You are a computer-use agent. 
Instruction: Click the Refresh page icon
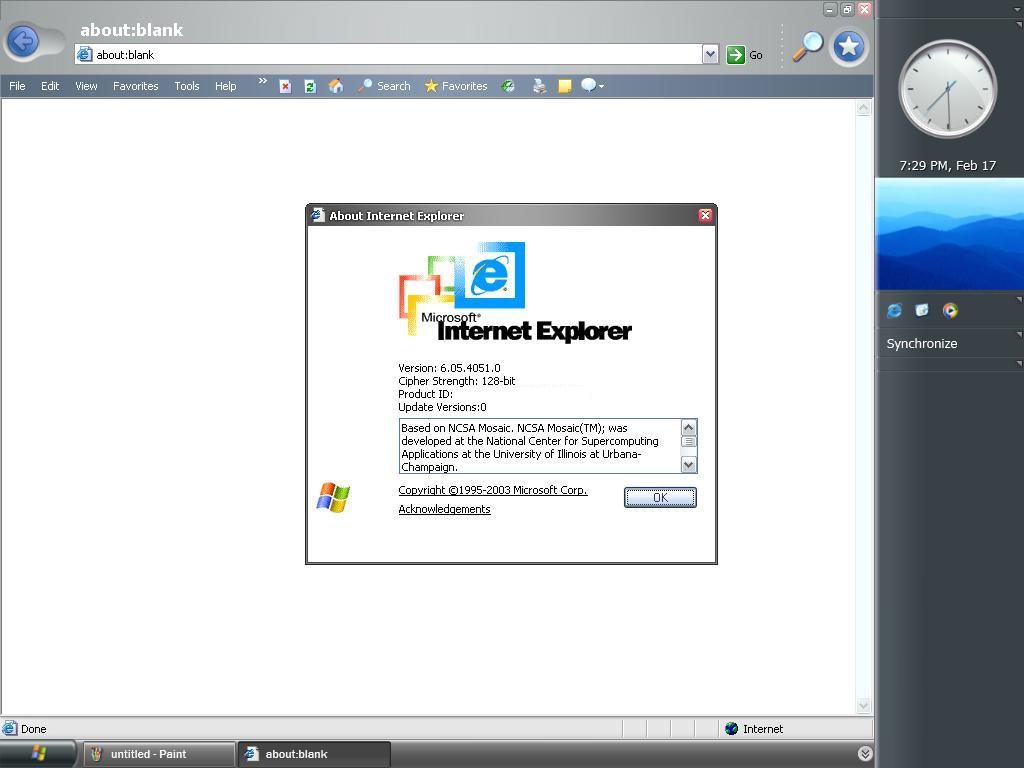coord(310,86)
